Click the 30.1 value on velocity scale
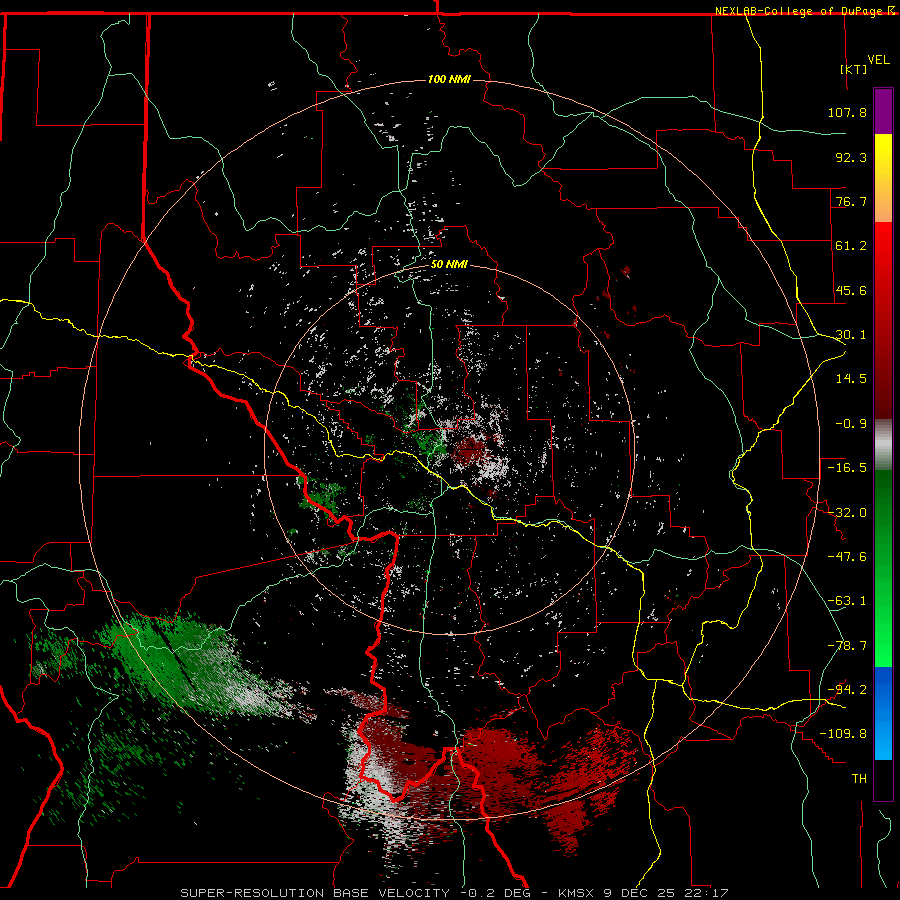Screen dimensions: 900x900 [x=851, y=335]
